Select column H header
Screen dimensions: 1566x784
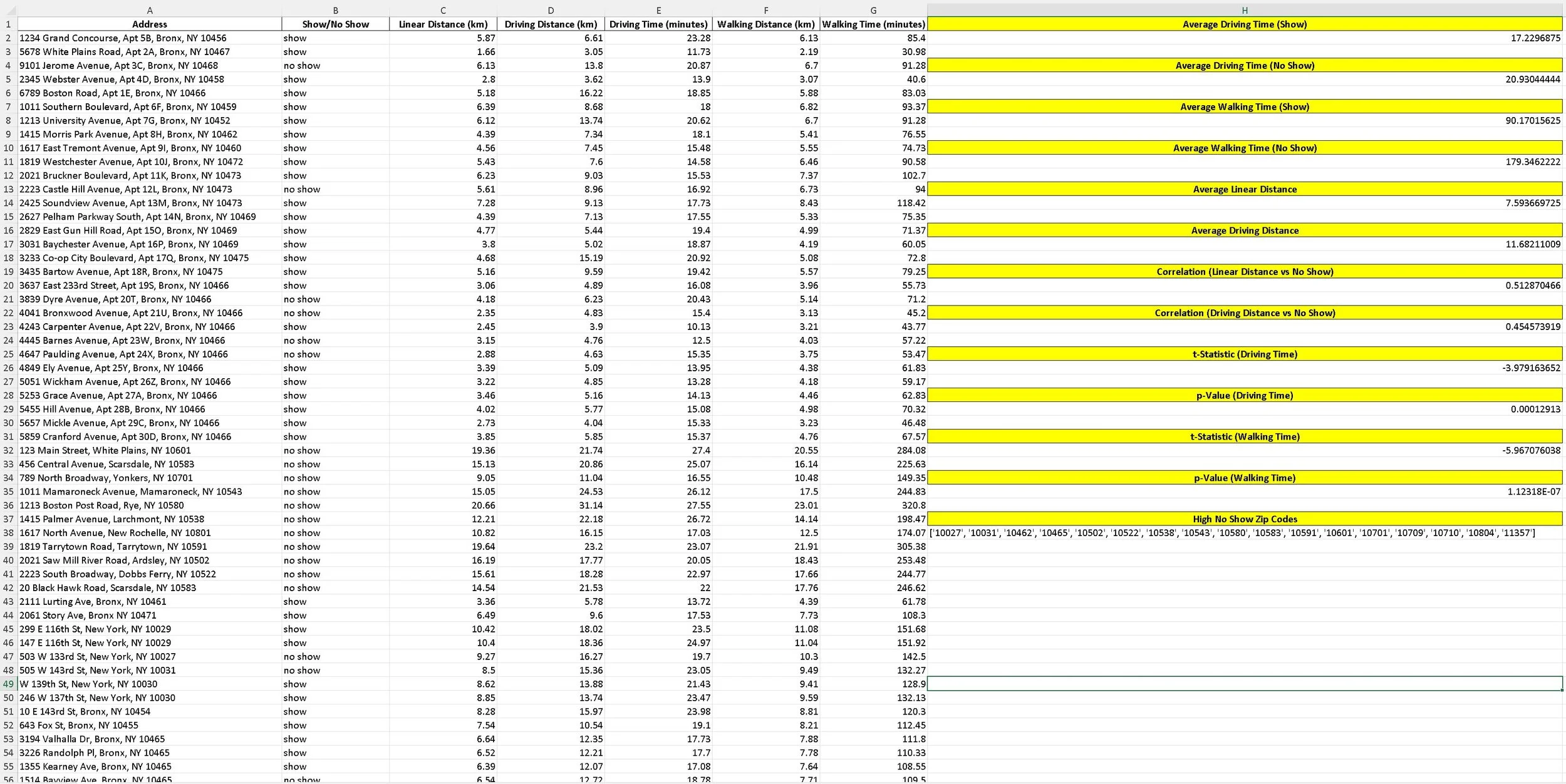click(x=1244, y=10)
